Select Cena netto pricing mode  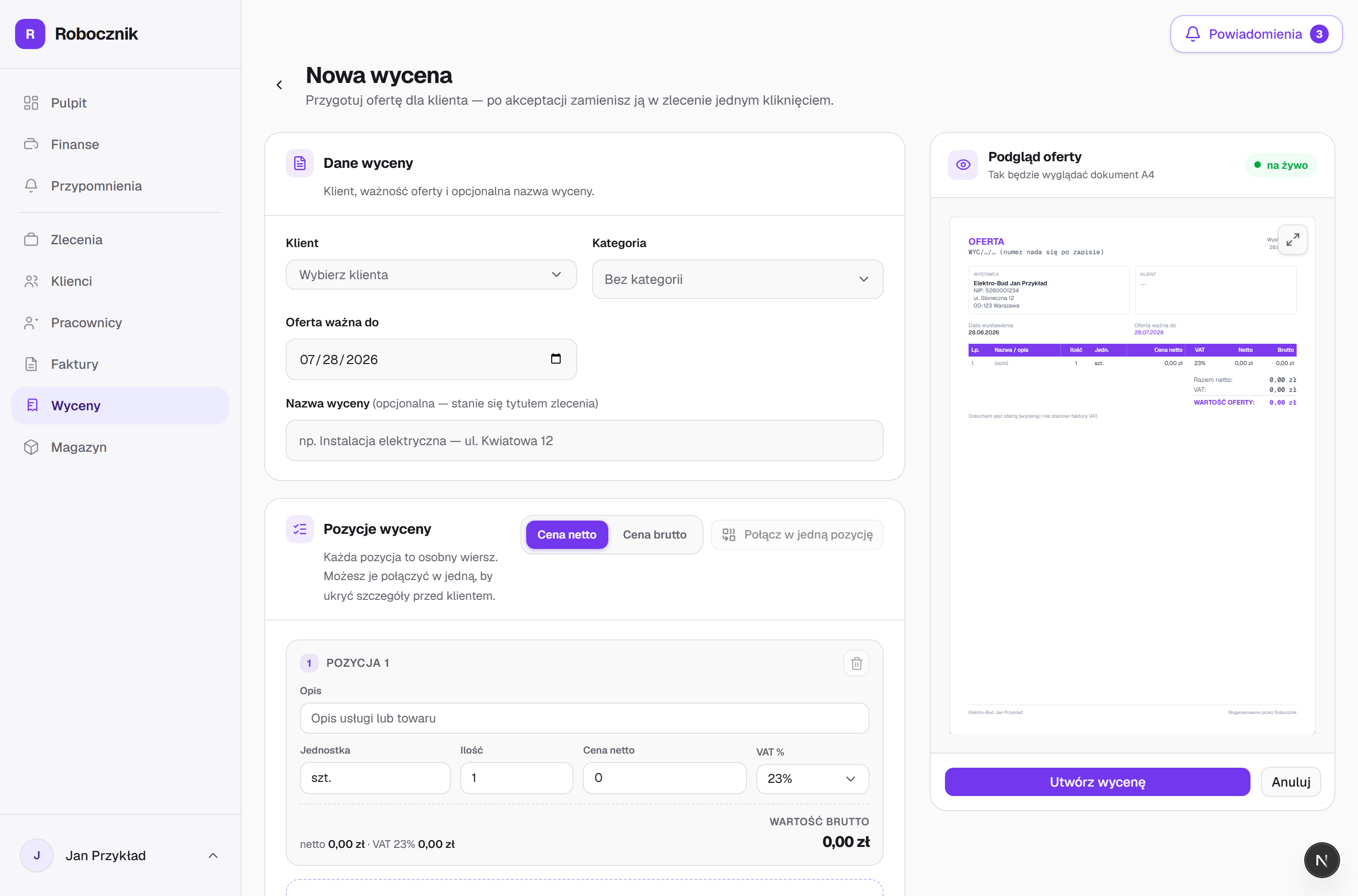click(x=567, y=535)
